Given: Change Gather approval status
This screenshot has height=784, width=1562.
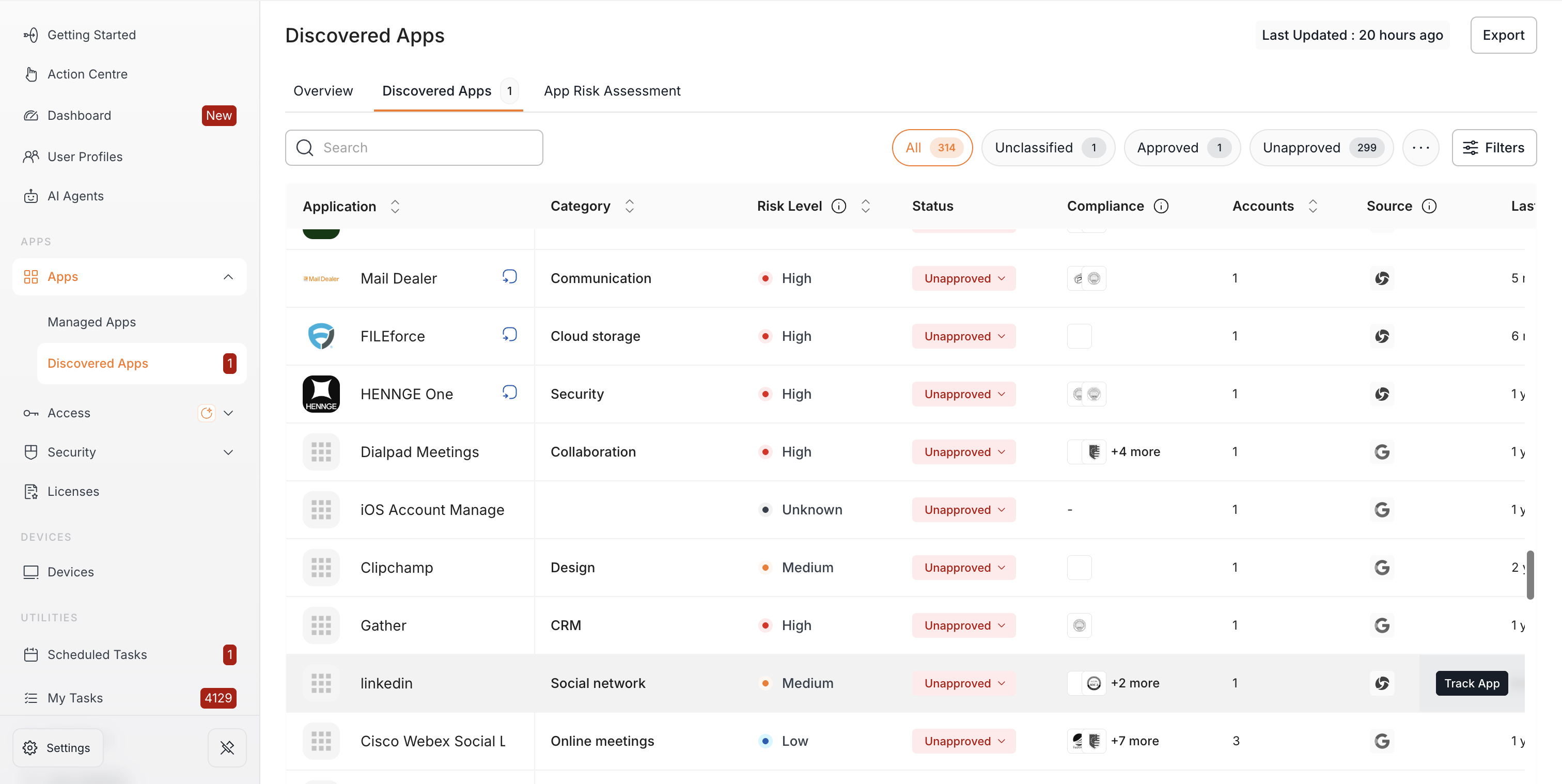Looking at the screenshot, I should coord(964,625).
